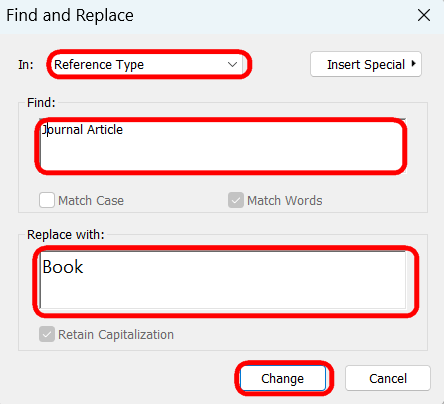Focus the Find text box
The image size is (444, 404).
coord(222,146)
